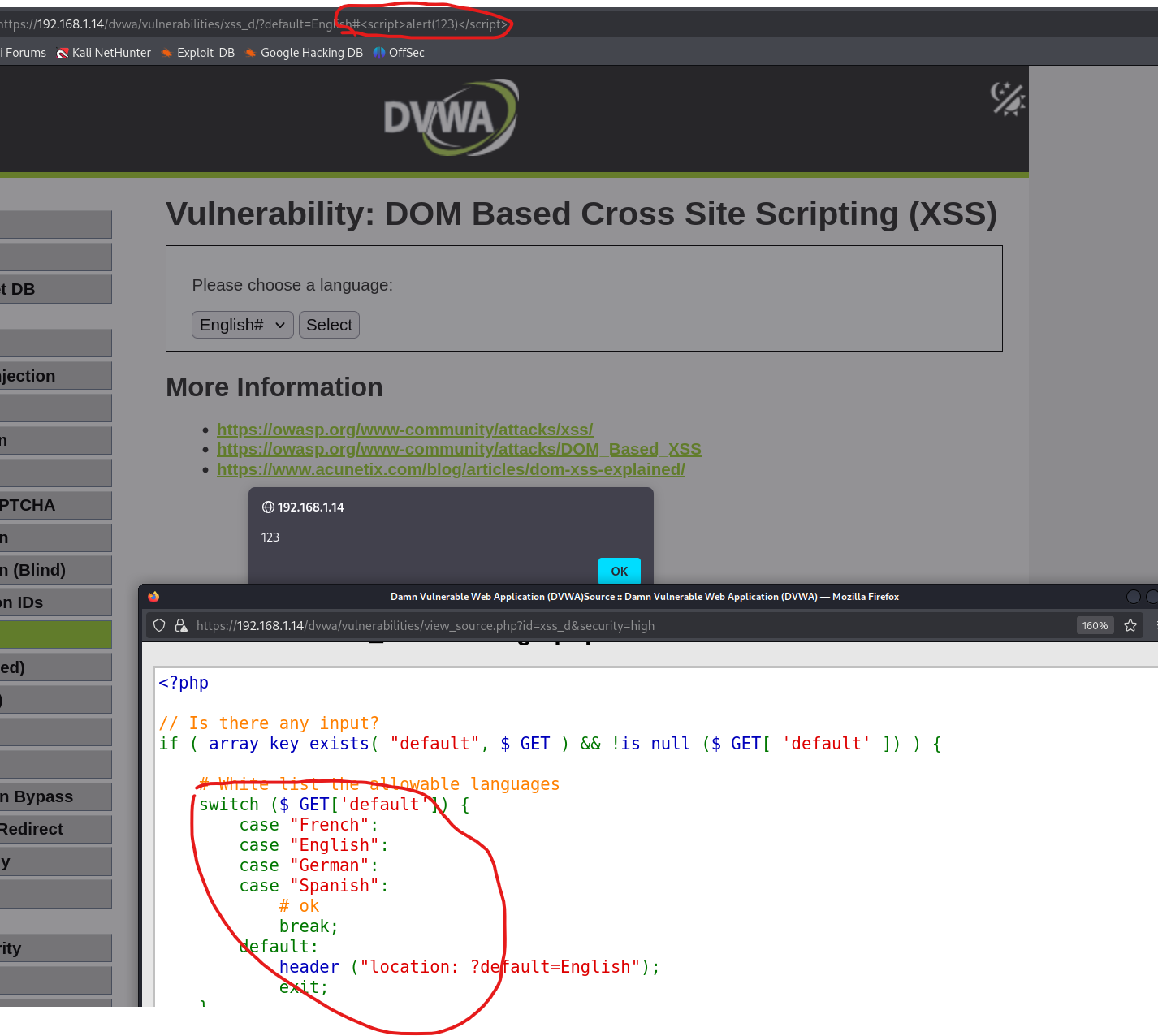Bookmark source page with star icon

1130,625
